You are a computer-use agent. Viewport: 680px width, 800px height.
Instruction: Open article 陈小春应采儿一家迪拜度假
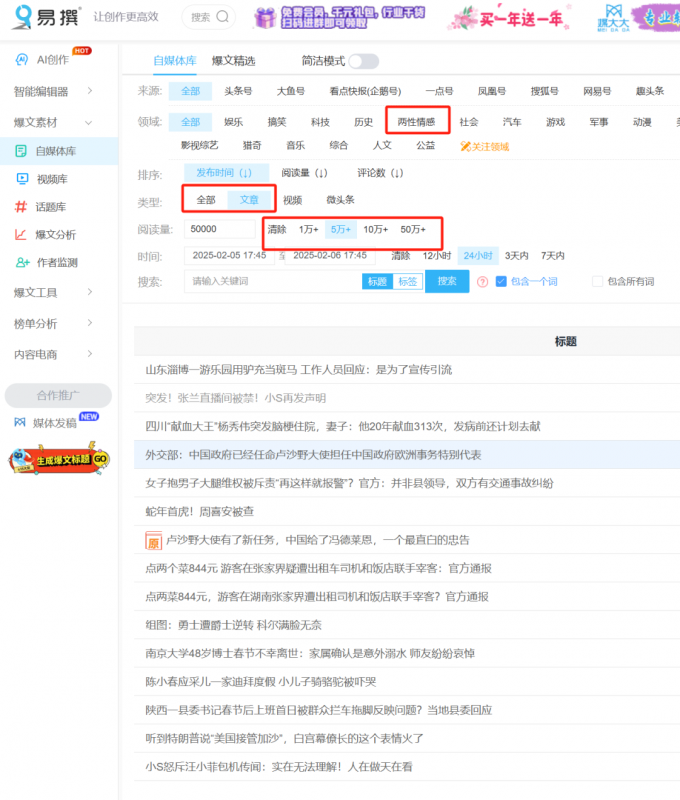(261, 682)
